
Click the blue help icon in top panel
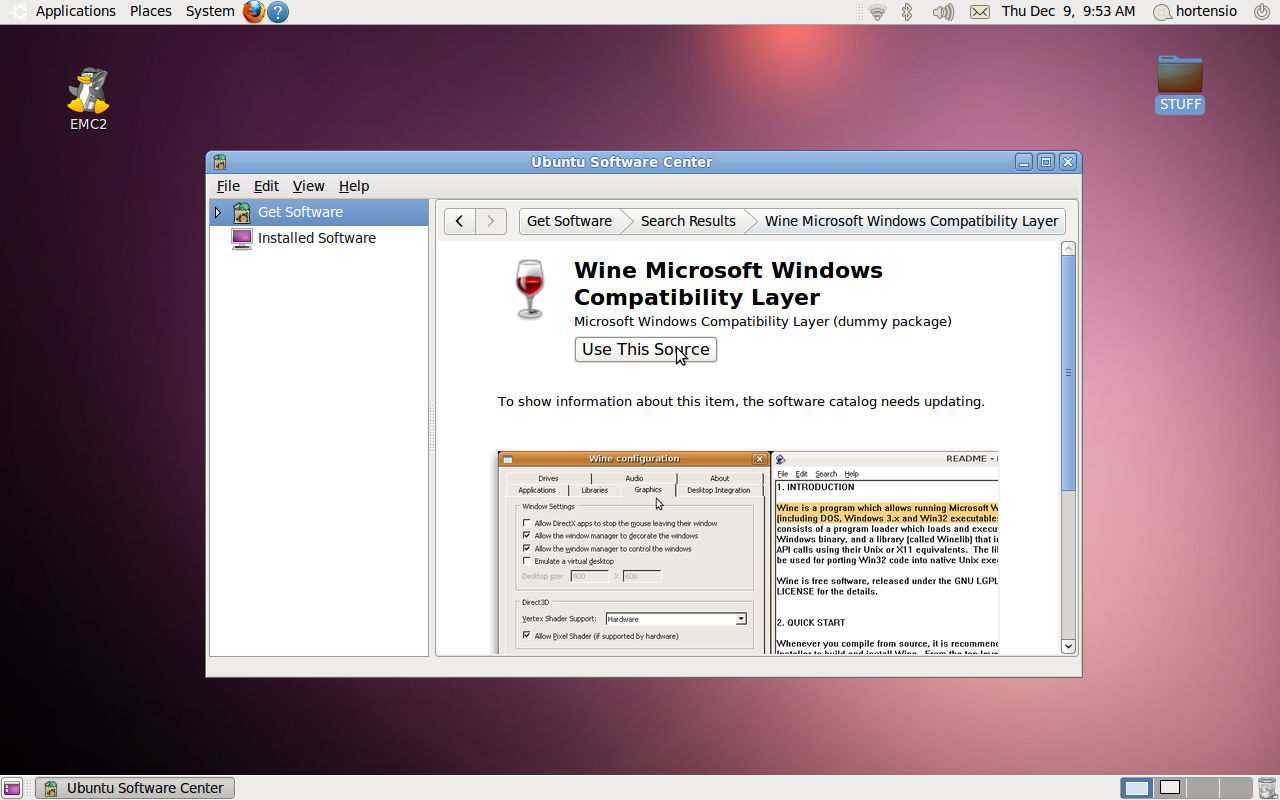click(278, 12)
